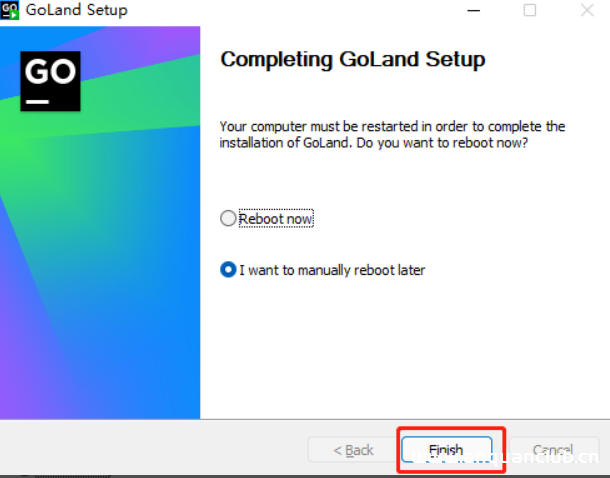Click empty footer area left of Back
This screenshot has width=610, height=478.
click(150, 450)
